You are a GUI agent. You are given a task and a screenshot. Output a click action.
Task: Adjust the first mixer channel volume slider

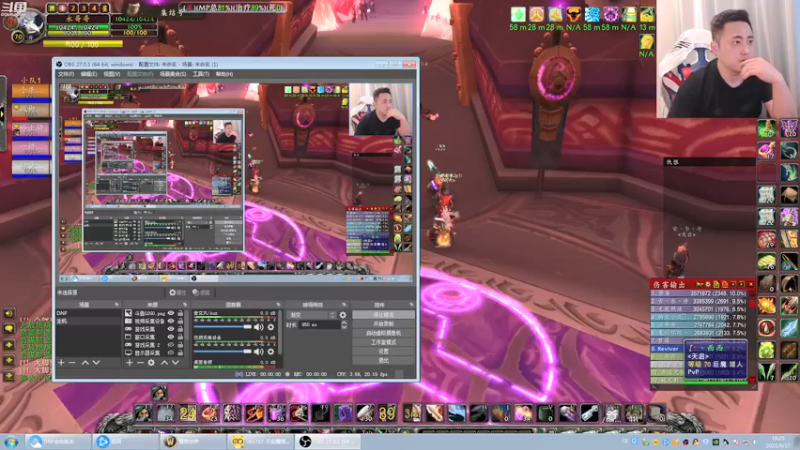click(x=222, y=327)
